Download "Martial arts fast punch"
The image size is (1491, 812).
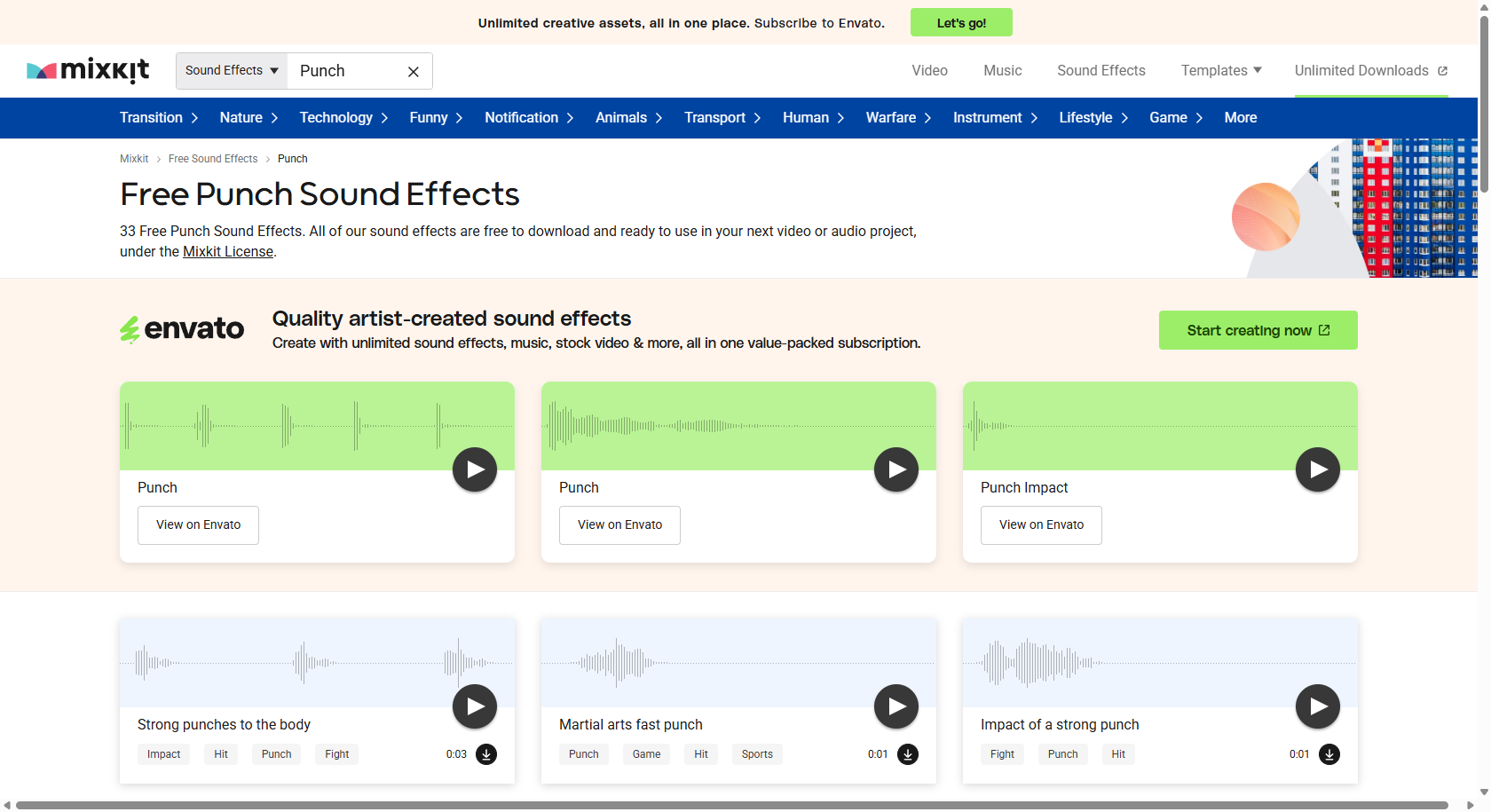[x=907, y=754]
